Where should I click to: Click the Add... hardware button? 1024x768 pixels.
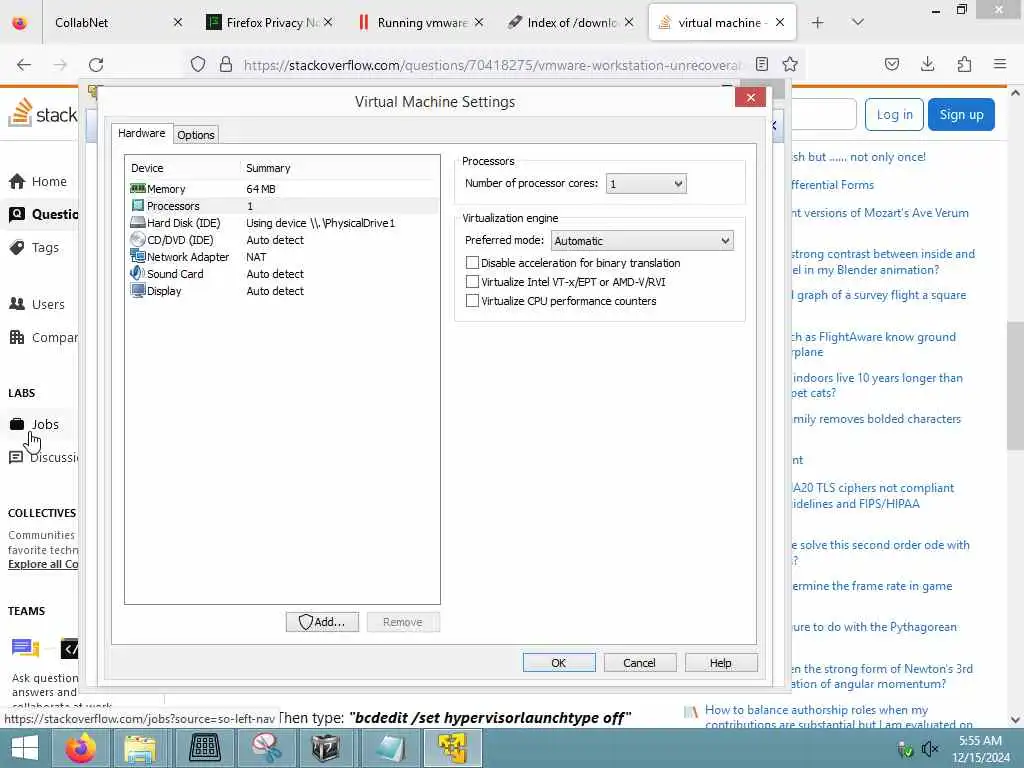click(x=322, y=622)
